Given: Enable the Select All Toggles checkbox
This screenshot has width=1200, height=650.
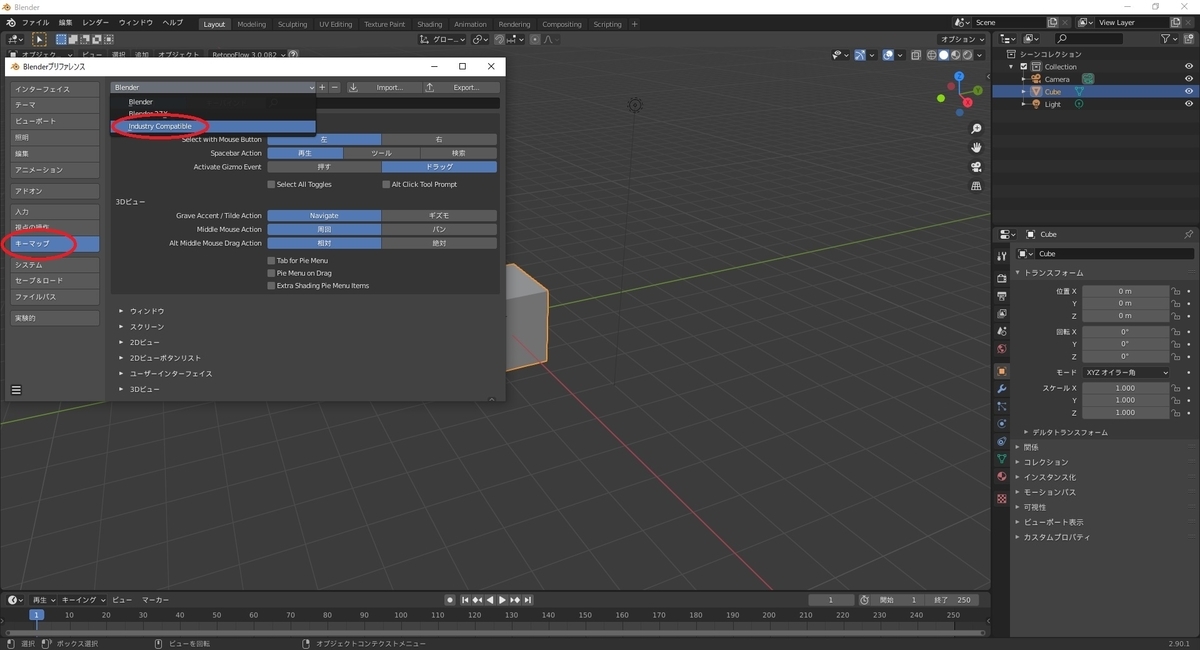Looking at the screenshot, I should tap(271, 184).
